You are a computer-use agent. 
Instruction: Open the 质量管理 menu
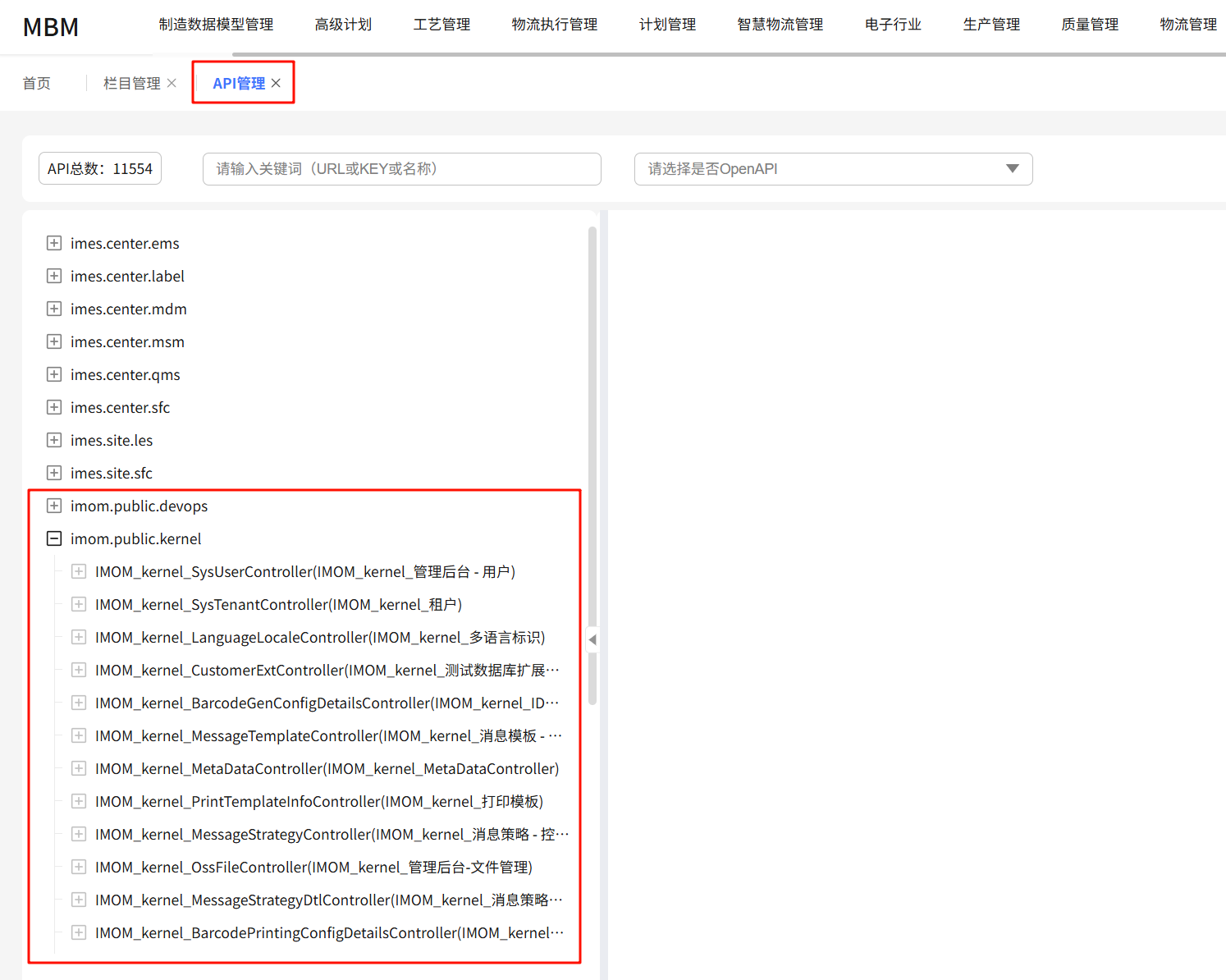click(x=1090, y=25)
